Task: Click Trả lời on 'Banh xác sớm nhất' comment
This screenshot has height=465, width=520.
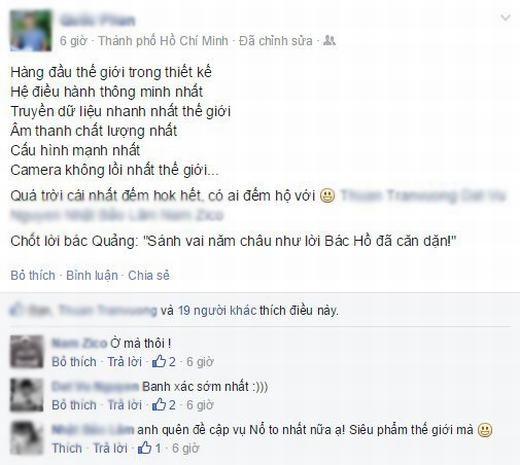Action: (124, 405)
